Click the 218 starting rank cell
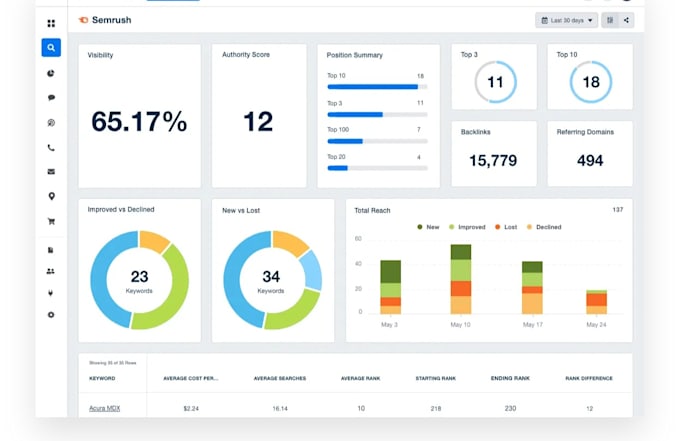This screenshot has width=680, height=441. pyautogui.click(x=436, y=408)
